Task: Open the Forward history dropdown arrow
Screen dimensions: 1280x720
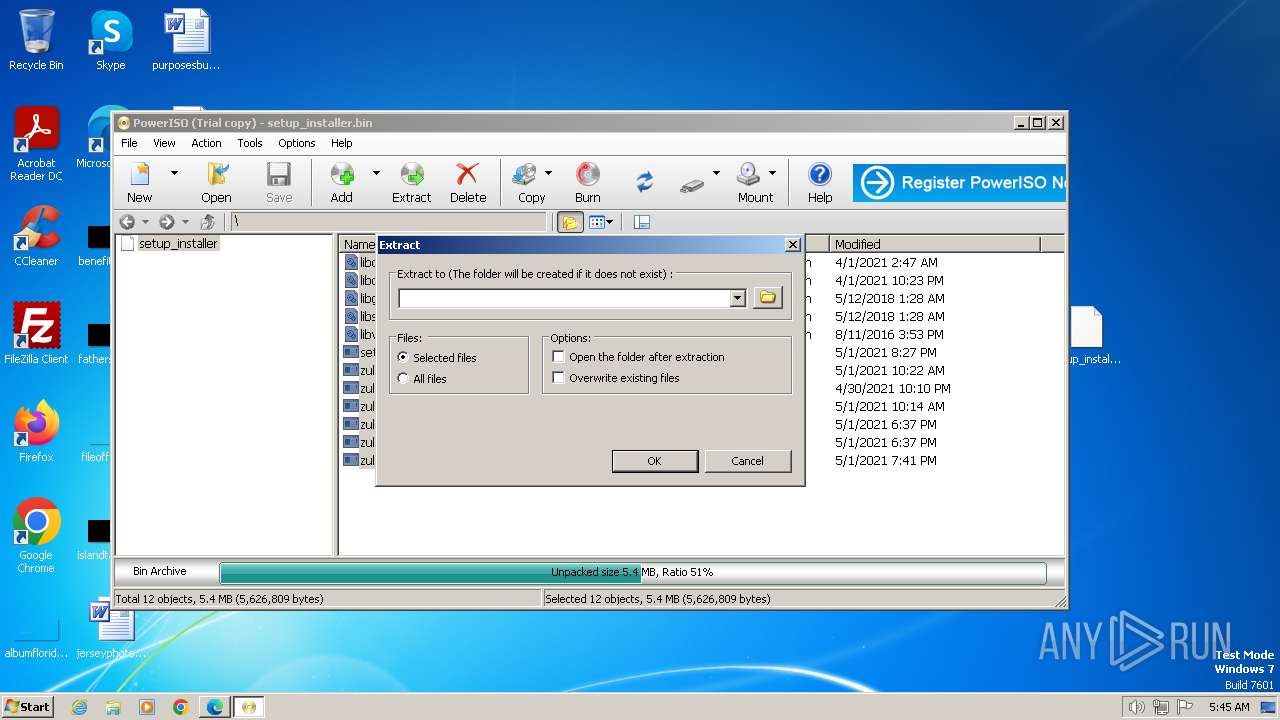Action: 185,222
